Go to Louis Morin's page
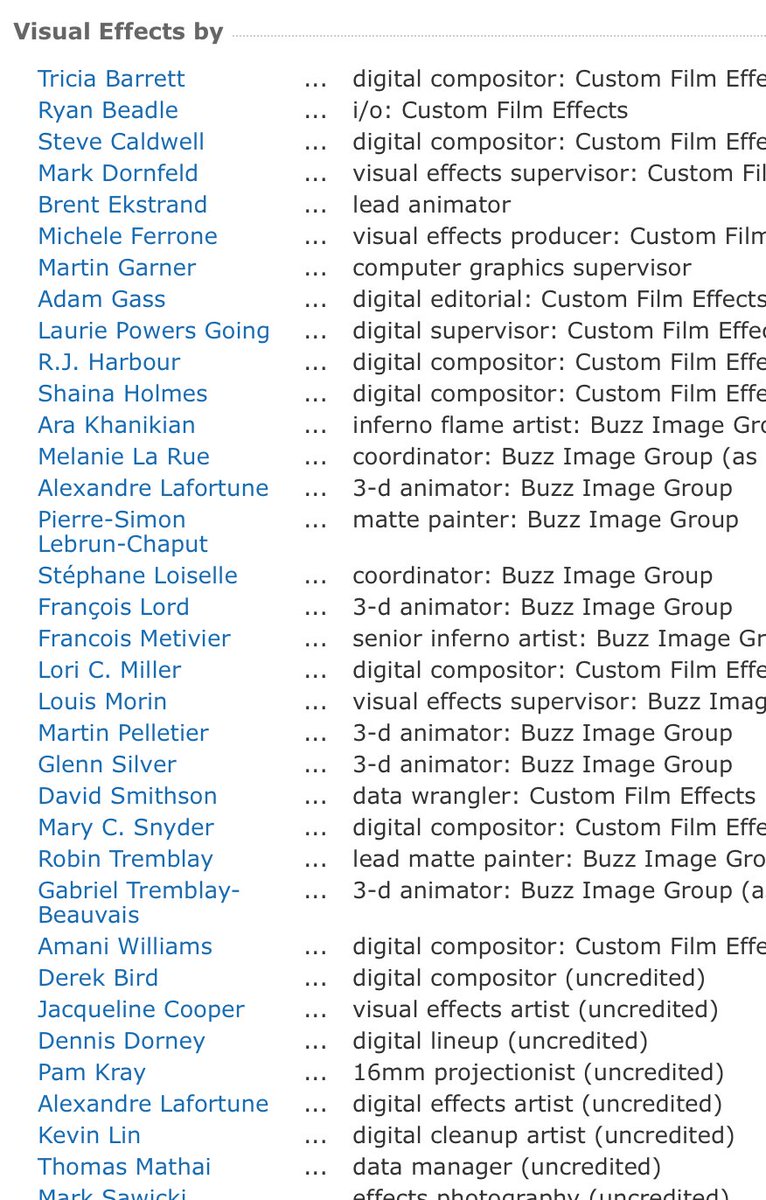The image size is (766, 1200). click(x=102, y=702)
